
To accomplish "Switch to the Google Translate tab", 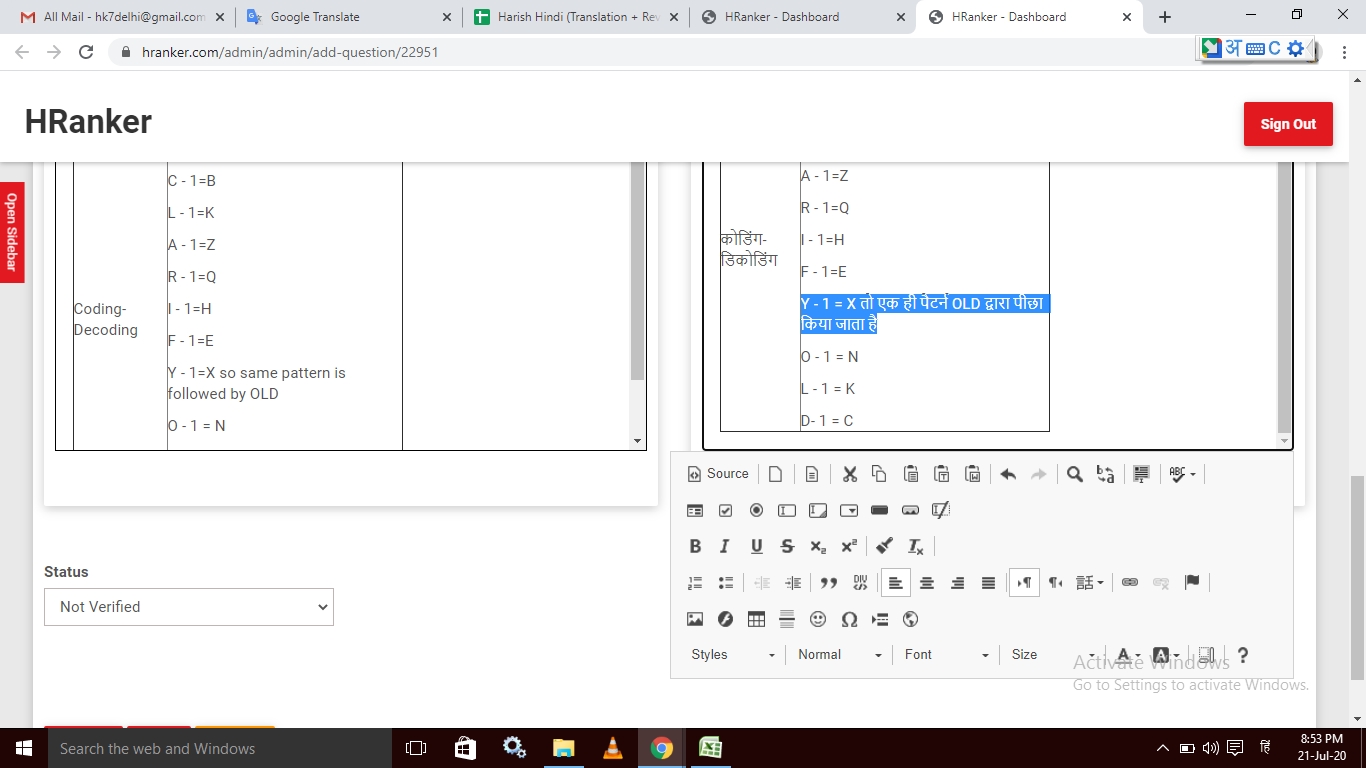I will (x=348, y=17).
